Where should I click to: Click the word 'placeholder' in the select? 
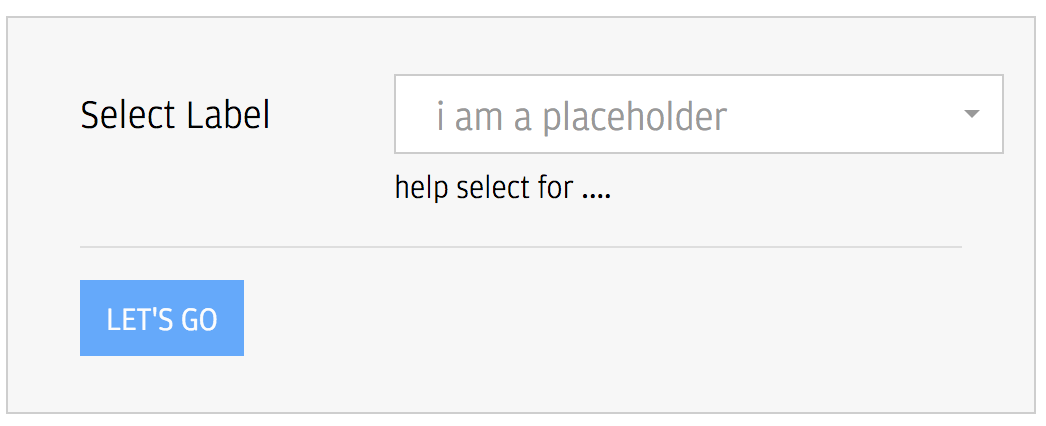(634, 117)
